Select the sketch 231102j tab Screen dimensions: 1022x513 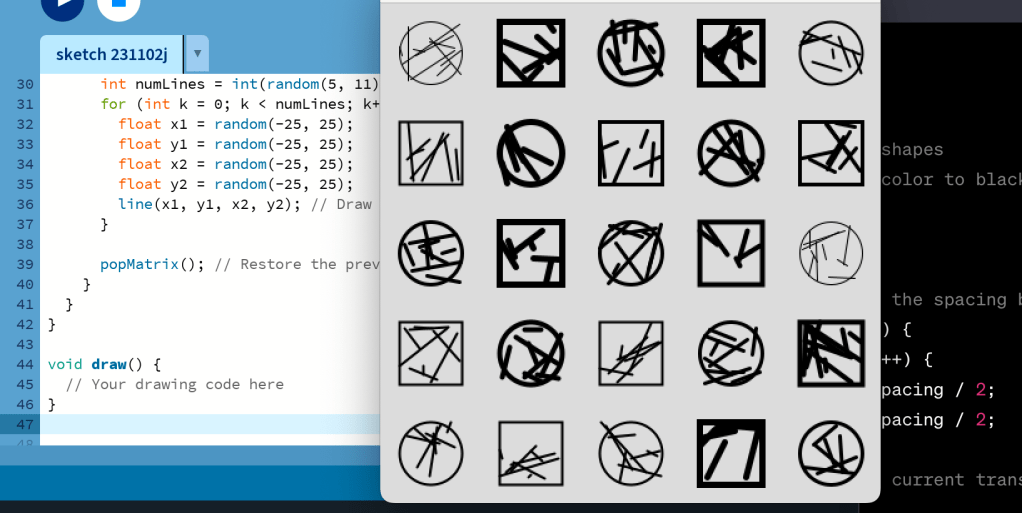112,54
